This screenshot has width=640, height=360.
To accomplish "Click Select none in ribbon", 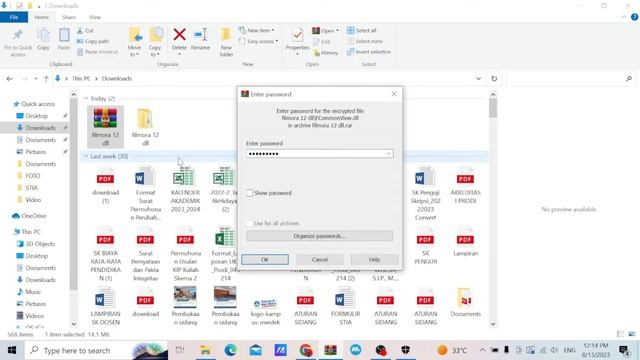I will coord(365,41).
